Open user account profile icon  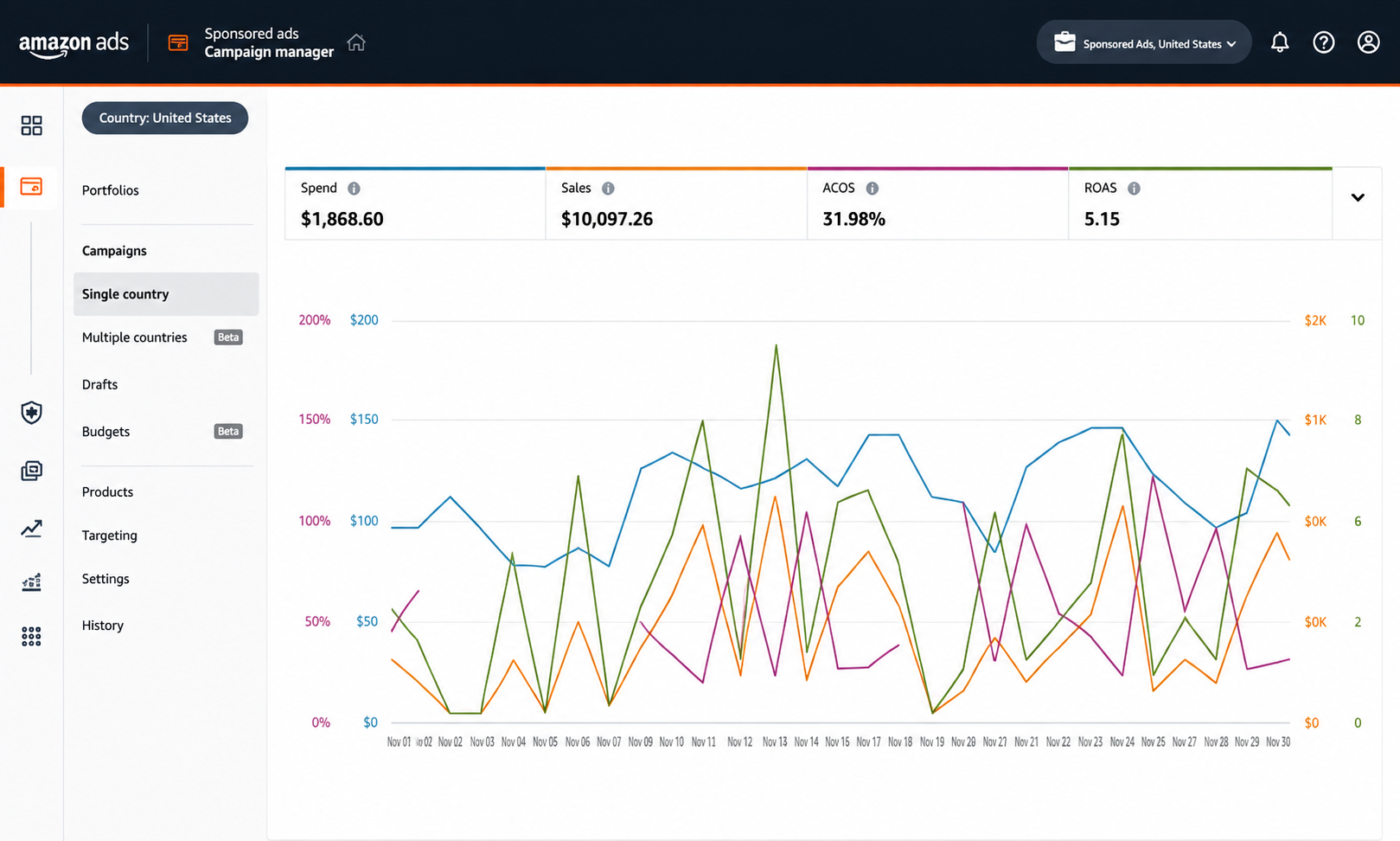pyautogui.click(x=1368, y=42)
